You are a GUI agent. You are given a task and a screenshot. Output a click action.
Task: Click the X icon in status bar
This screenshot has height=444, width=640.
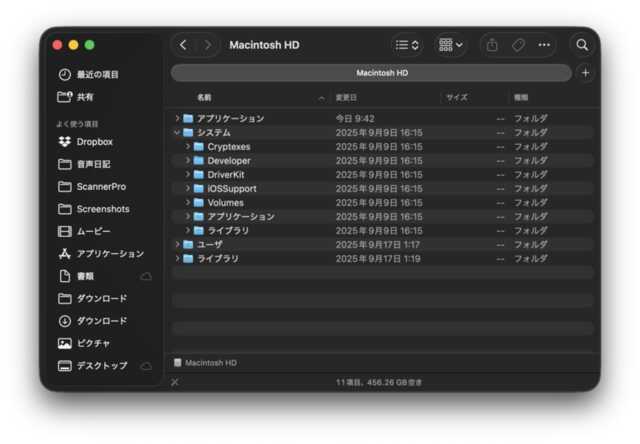pos(175,382)
